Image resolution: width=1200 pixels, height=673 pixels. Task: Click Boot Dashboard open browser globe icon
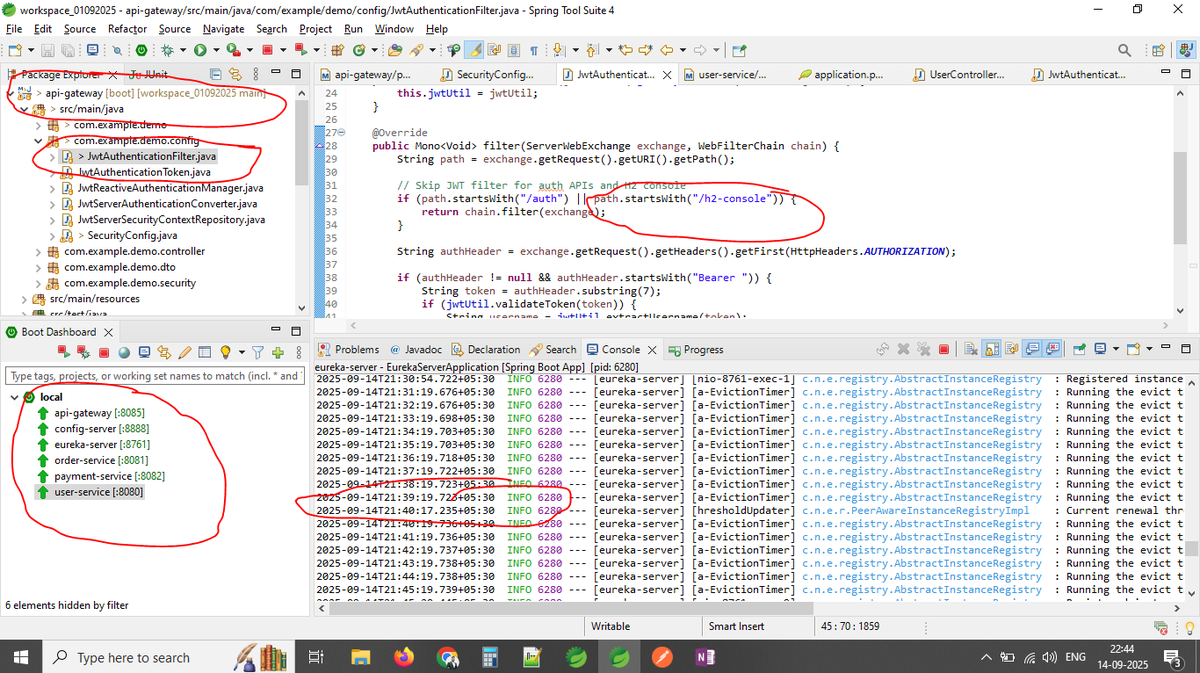point(124,351)
